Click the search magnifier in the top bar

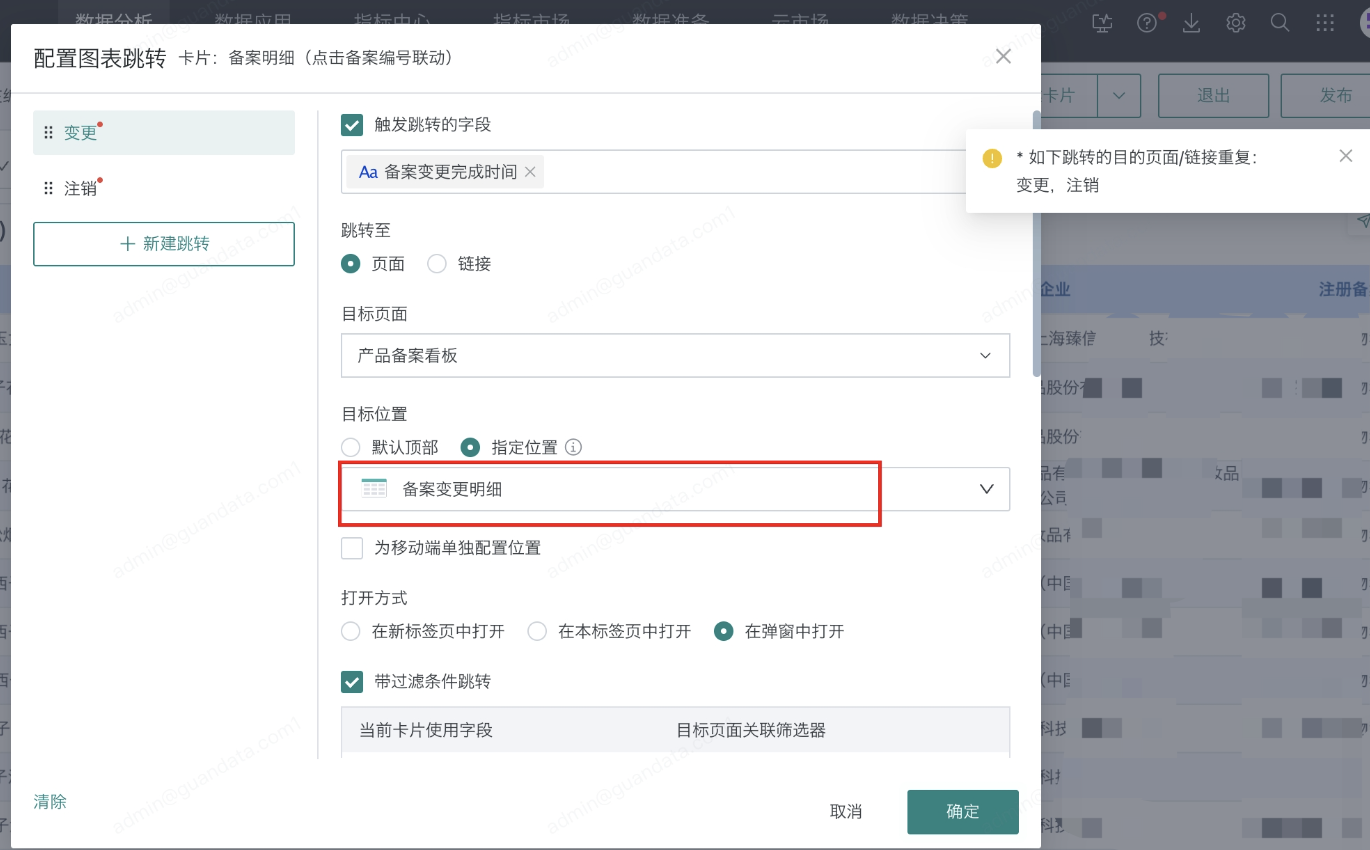(1280, 22)
